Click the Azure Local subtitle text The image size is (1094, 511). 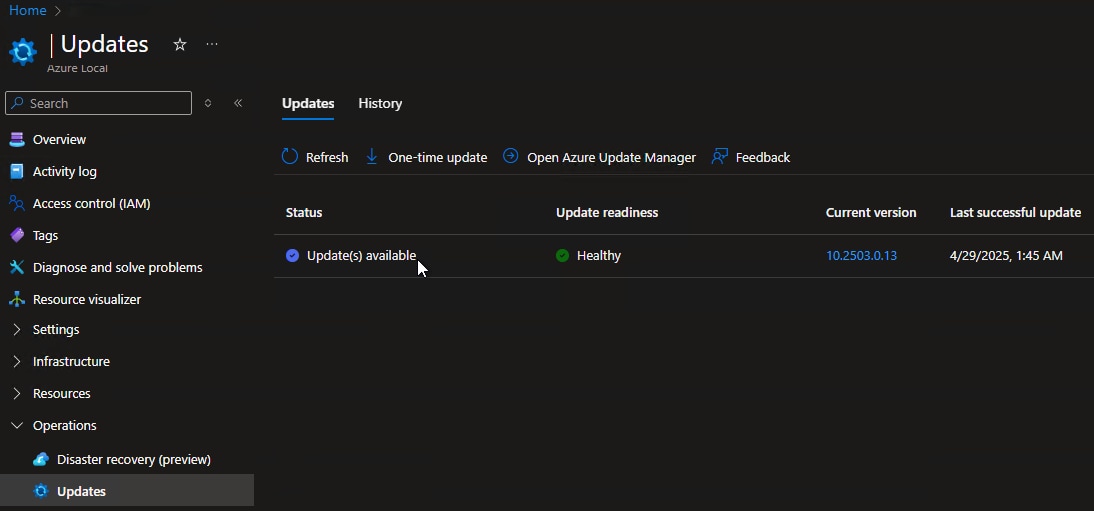click(77, 68)
